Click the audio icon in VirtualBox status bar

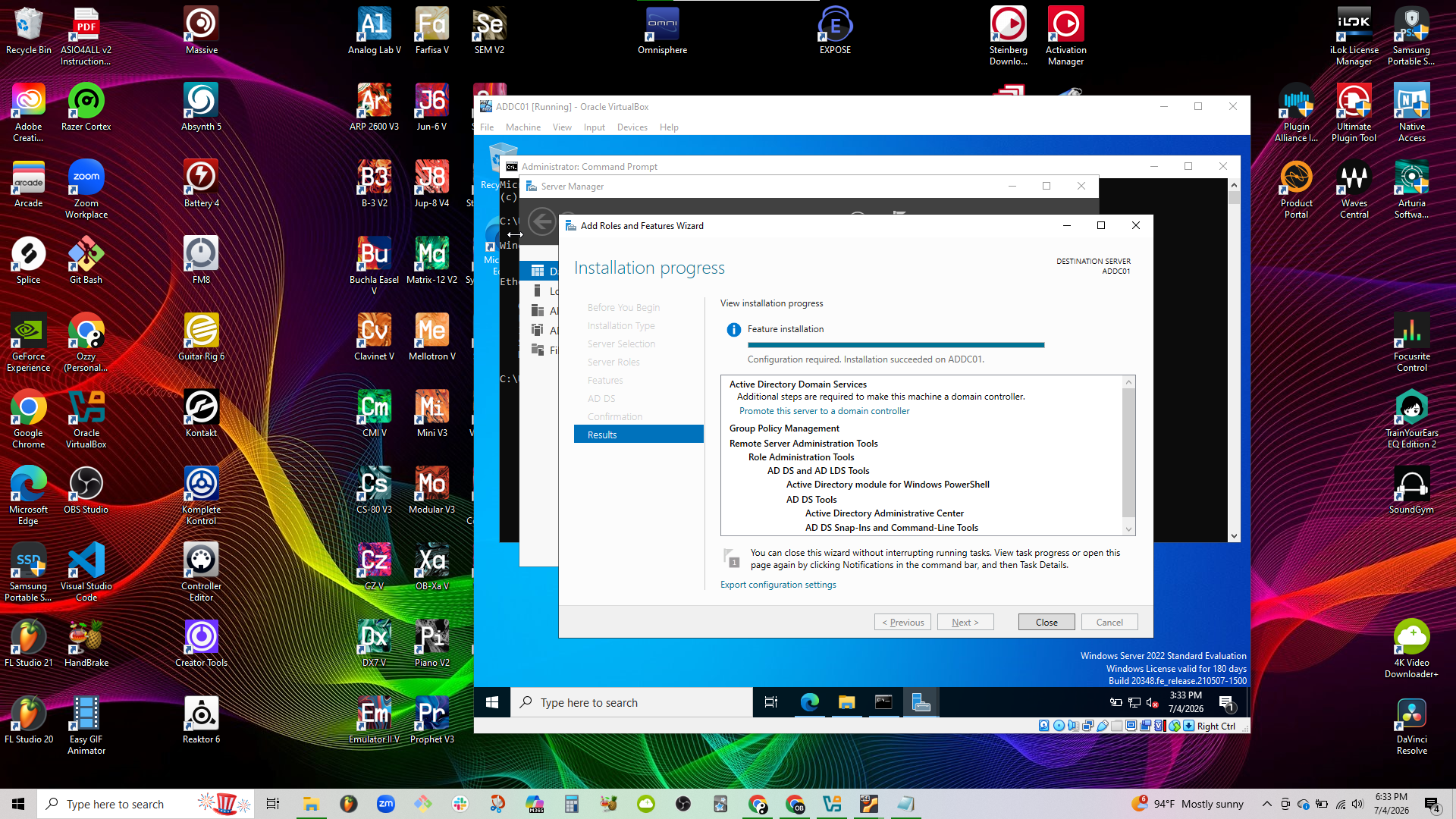point(1073,726)
